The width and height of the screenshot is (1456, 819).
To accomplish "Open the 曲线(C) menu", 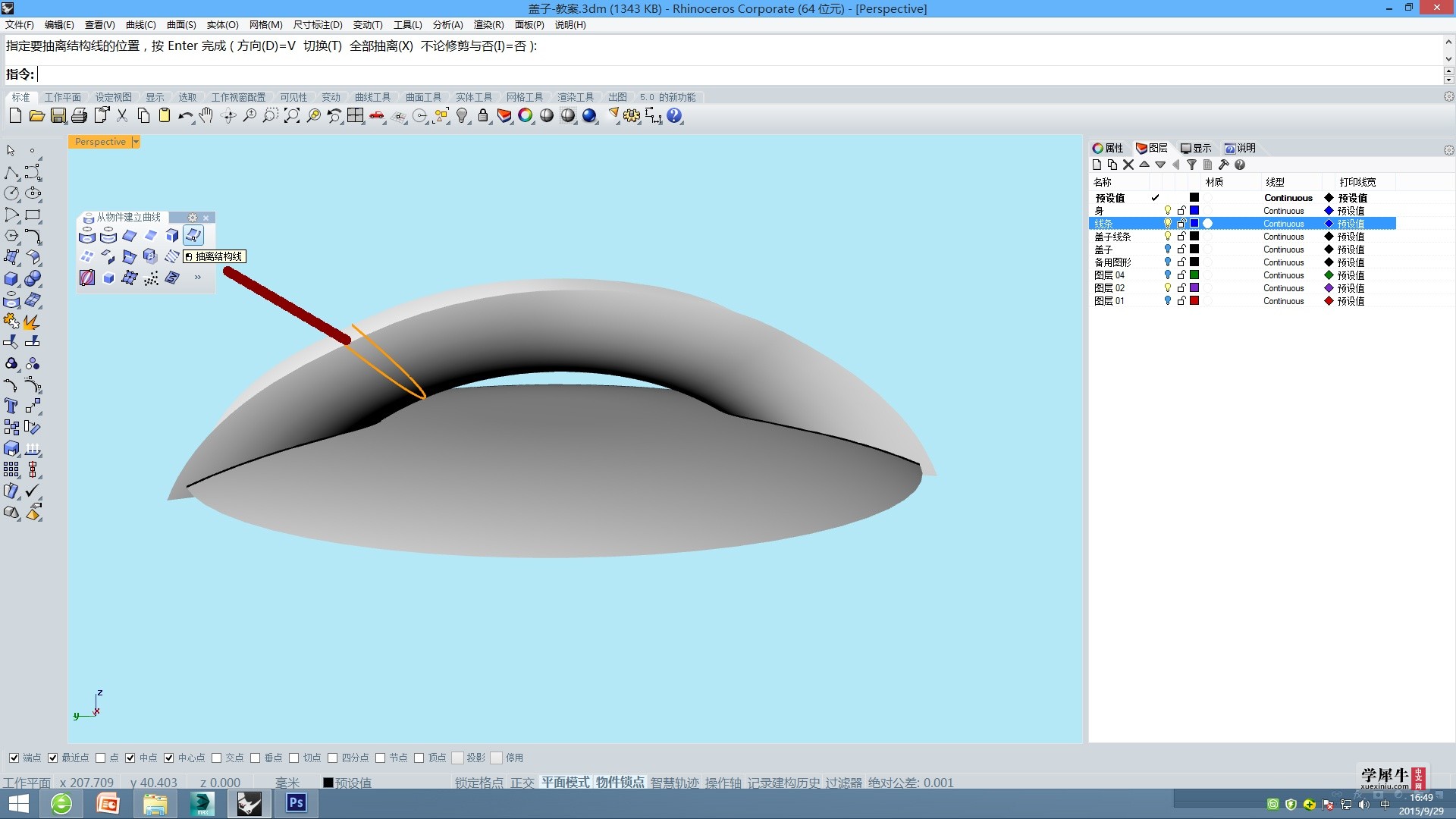I will (x=140, y=25).
